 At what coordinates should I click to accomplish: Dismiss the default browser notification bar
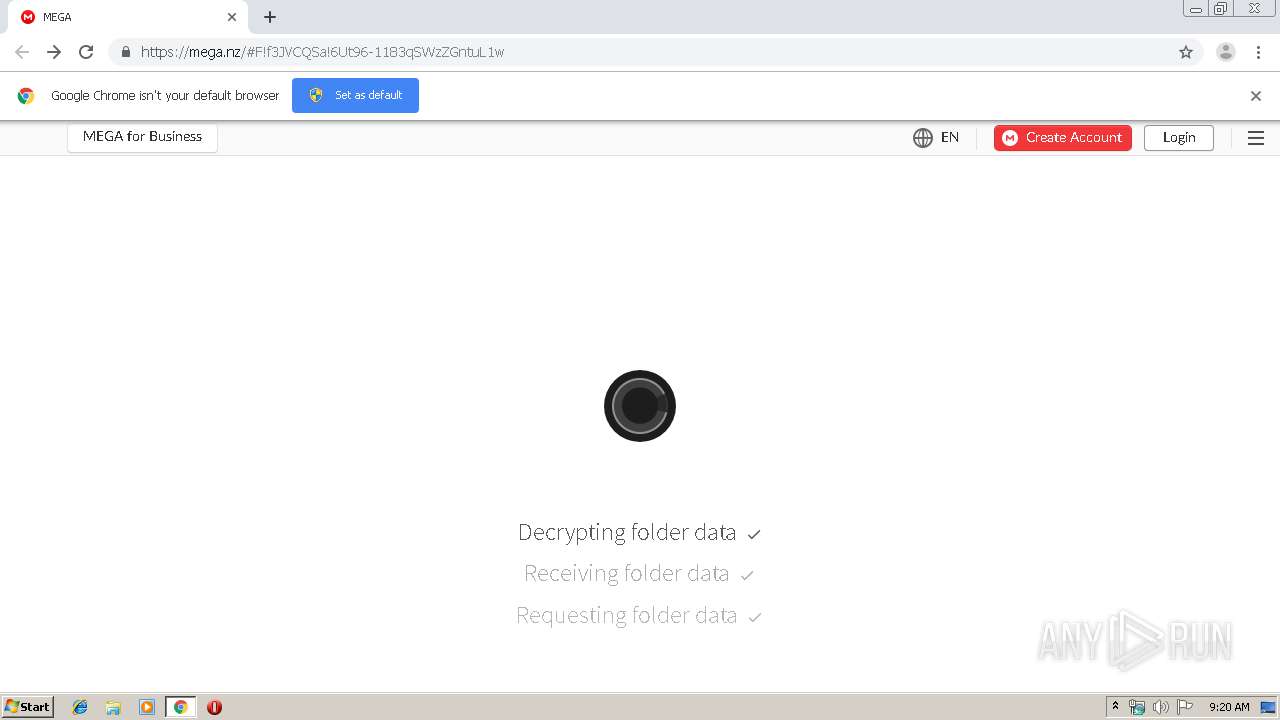[1256, 96]
